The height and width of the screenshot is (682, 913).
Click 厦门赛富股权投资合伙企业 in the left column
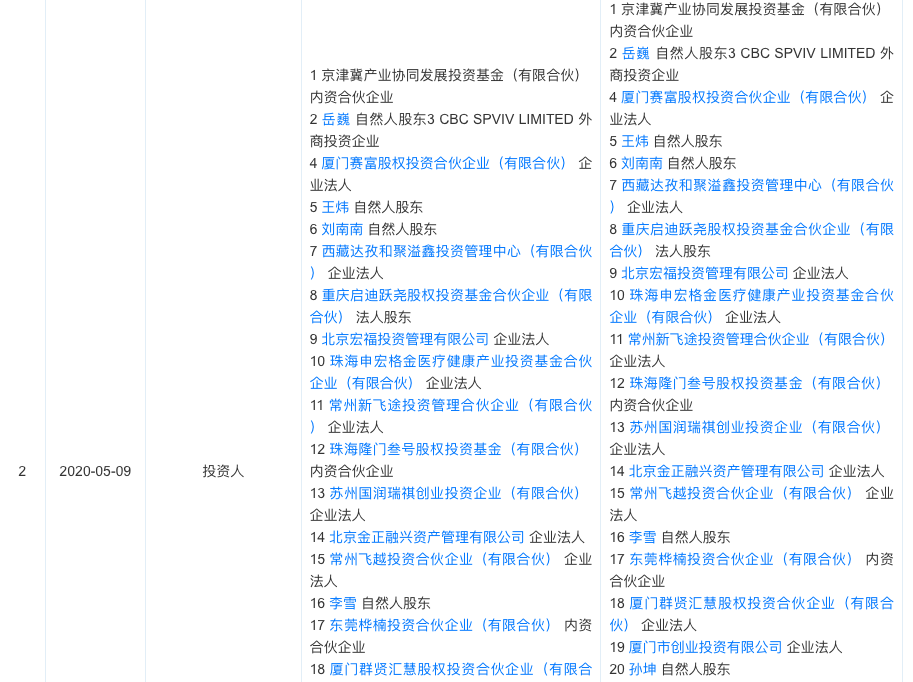point(444,163)
